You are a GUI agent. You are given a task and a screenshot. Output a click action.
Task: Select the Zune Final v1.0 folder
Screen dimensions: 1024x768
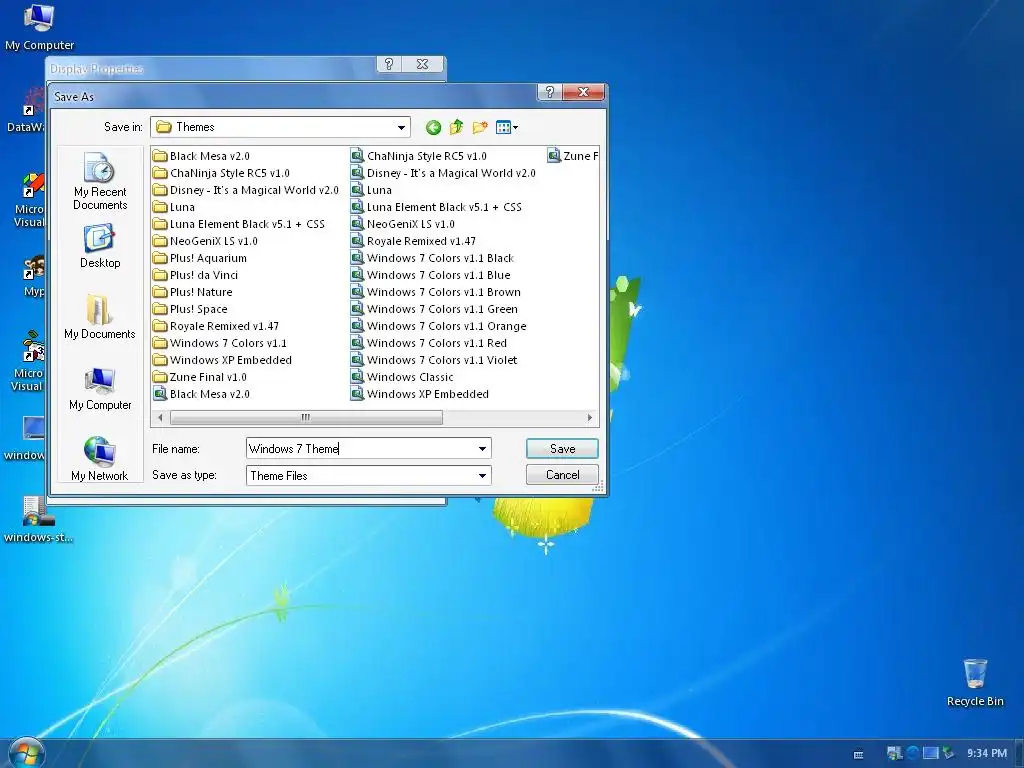[x=200, y=377]
